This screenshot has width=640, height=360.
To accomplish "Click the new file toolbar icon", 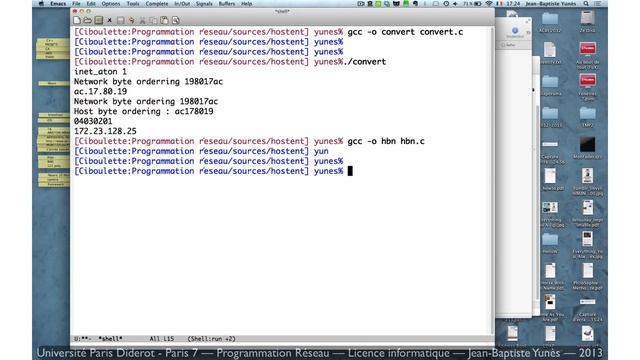I will click(x=77, y=20).
